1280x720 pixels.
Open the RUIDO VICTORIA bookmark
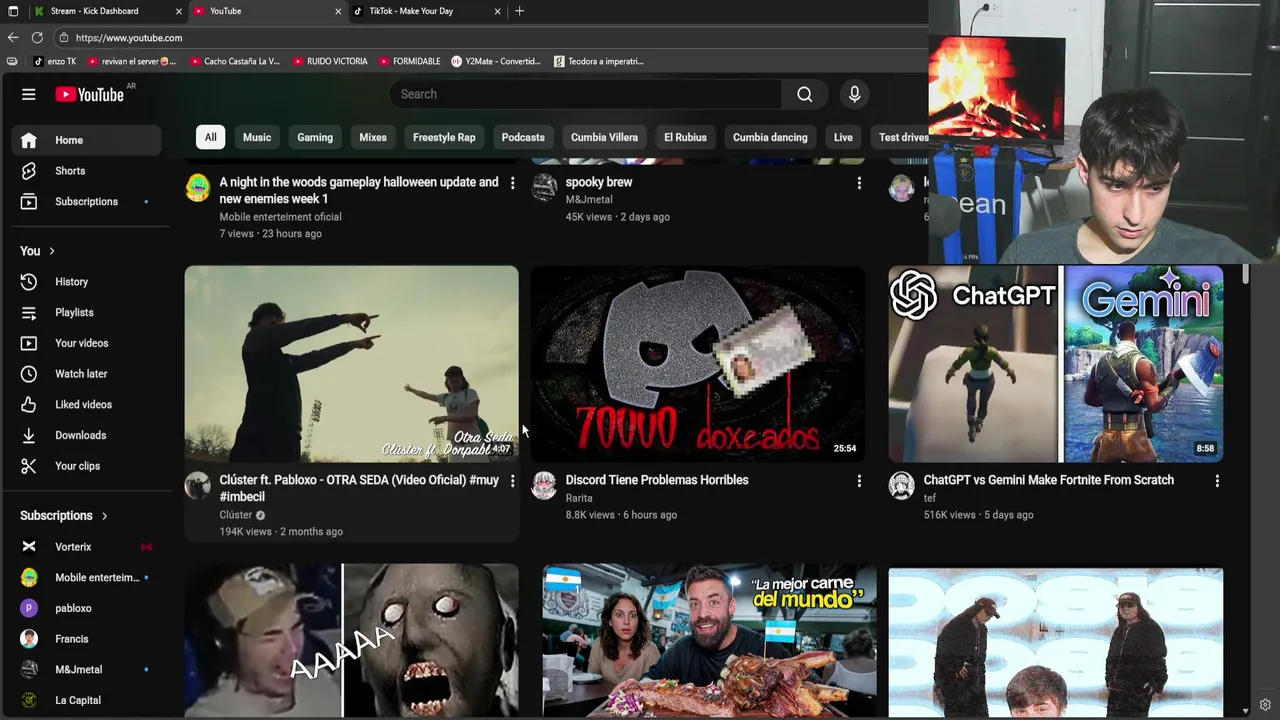tap(330, 61)
